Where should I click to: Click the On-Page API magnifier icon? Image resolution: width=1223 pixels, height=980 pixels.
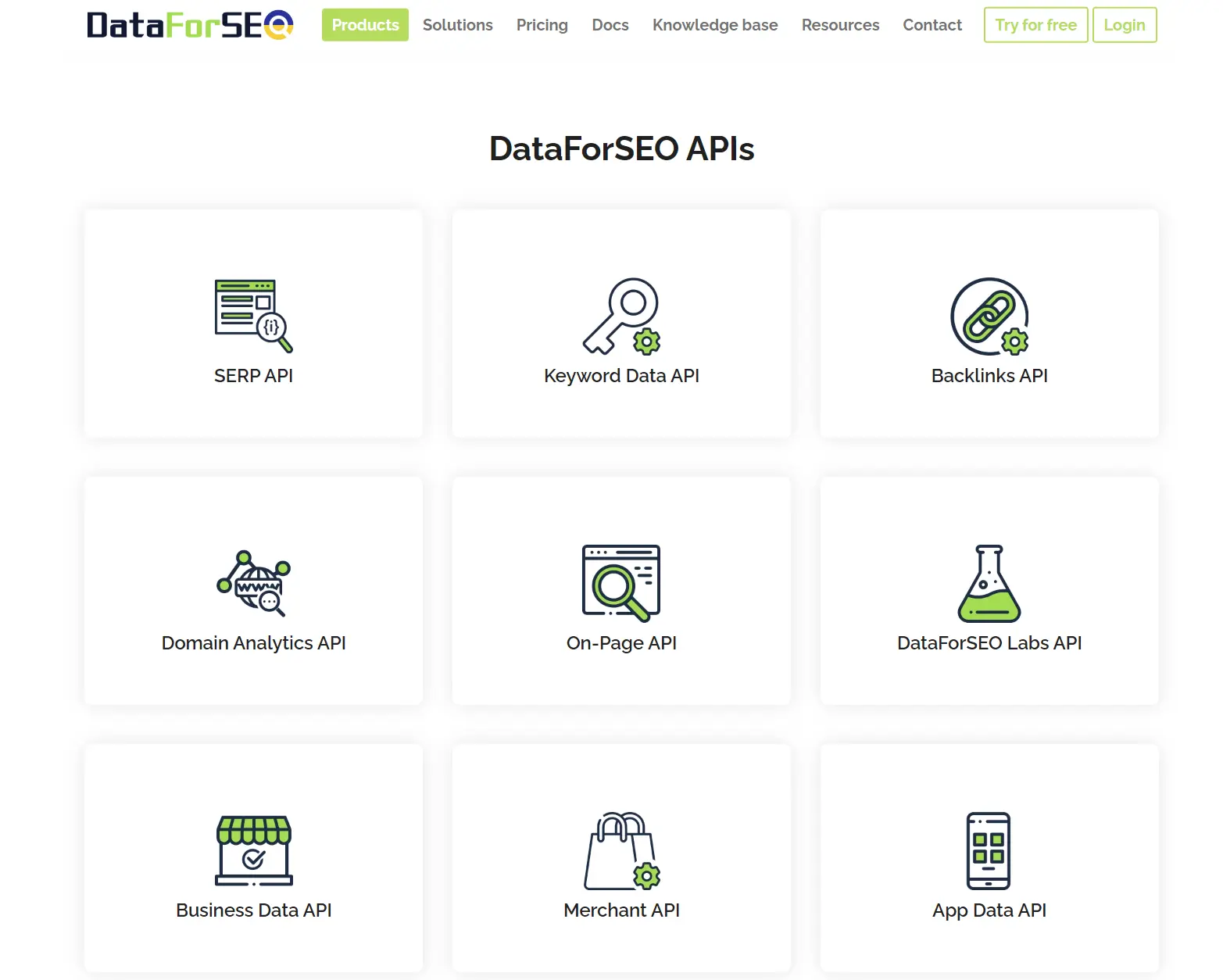(x=621, y=583)
